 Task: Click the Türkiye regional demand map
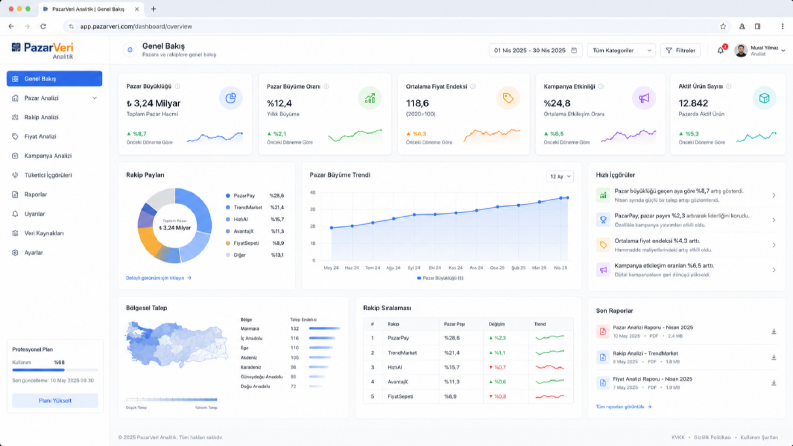pos(176,344)
